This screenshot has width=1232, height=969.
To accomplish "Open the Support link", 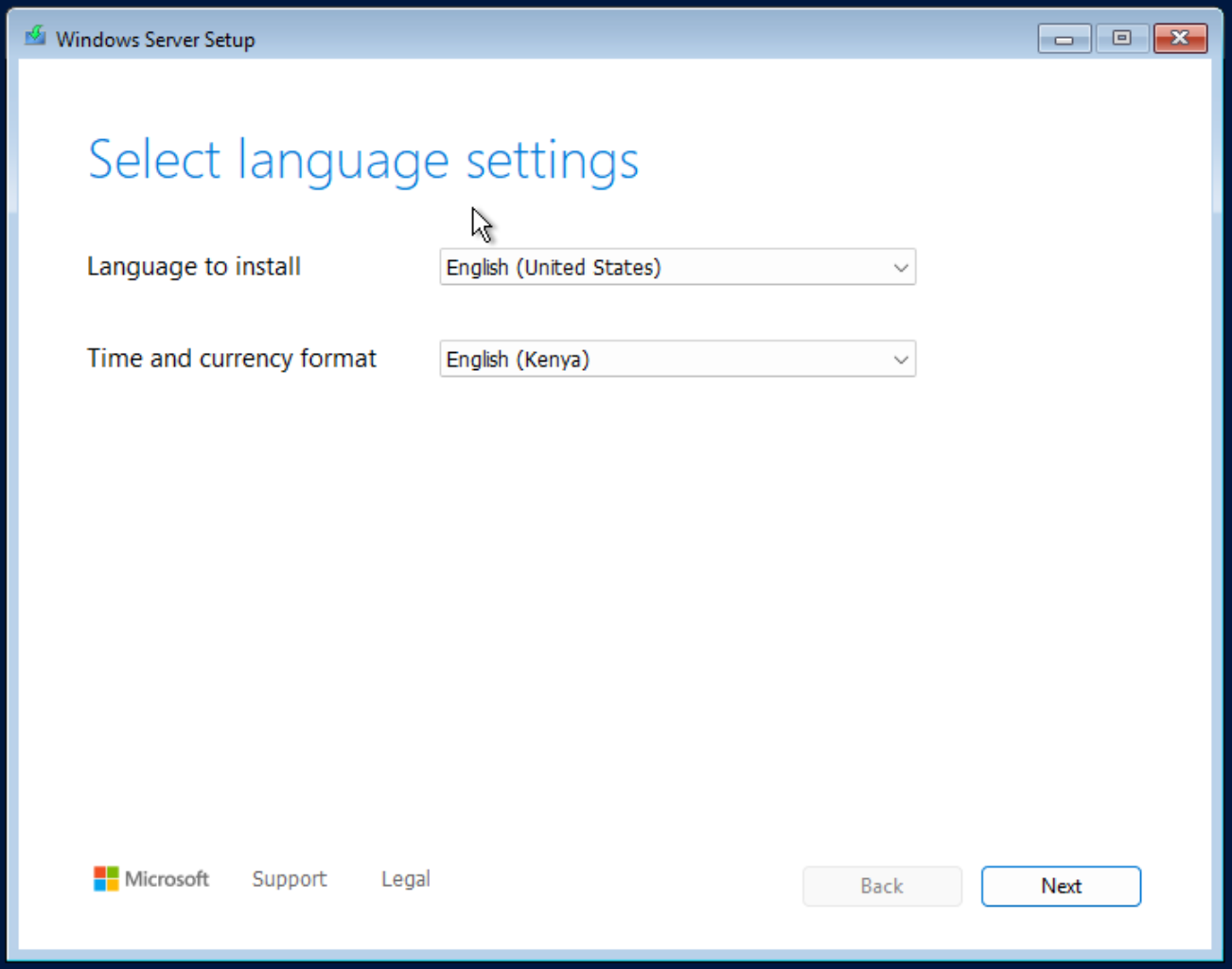I will (x=290, y=878).
